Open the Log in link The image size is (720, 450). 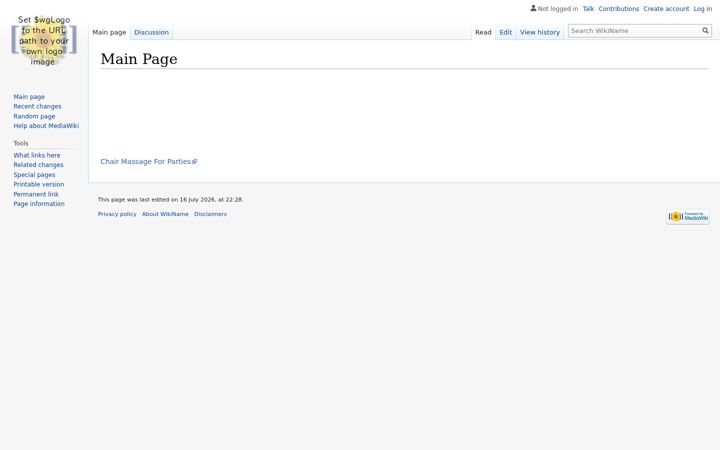[703, 9]
